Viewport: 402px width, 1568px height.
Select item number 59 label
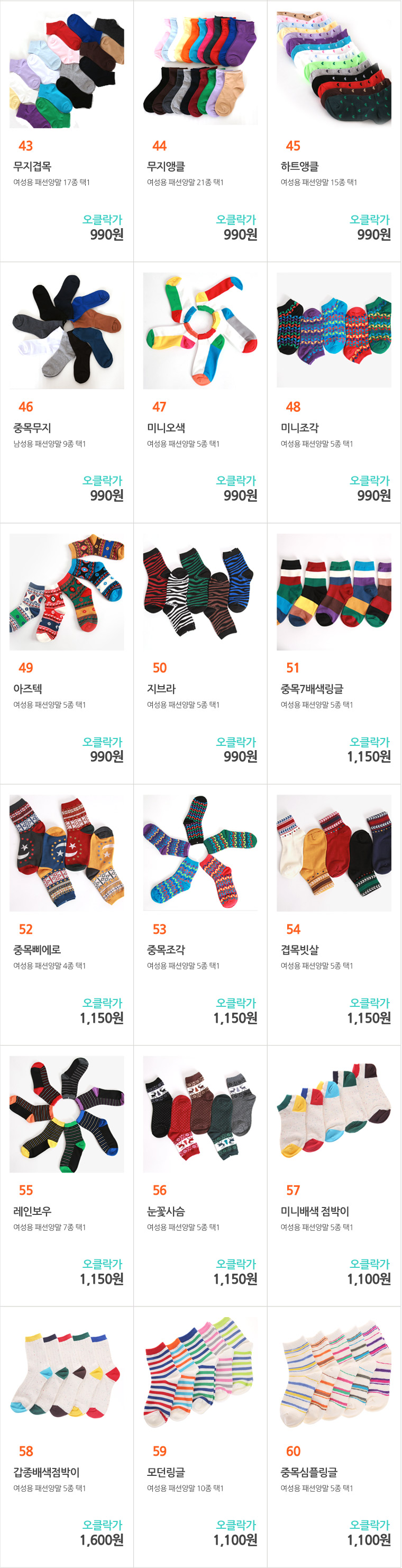click(159, 1451)
